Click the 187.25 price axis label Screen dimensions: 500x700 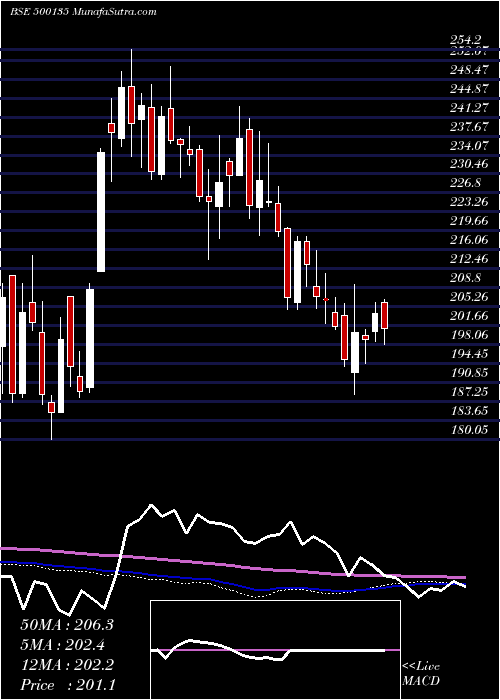click(470, 392)
